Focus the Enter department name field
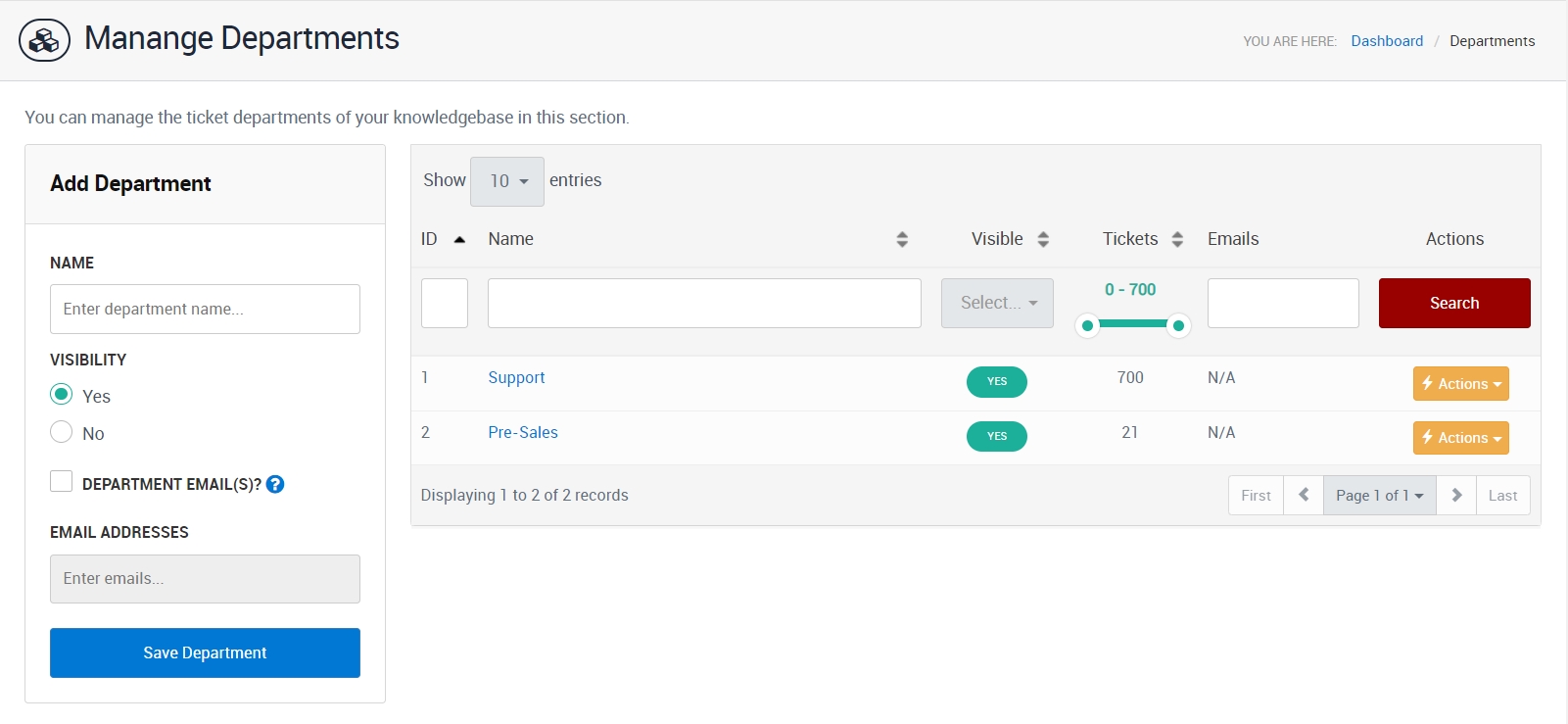The height and width of the screenshot is (724, 1568). (x=205, y=310)
